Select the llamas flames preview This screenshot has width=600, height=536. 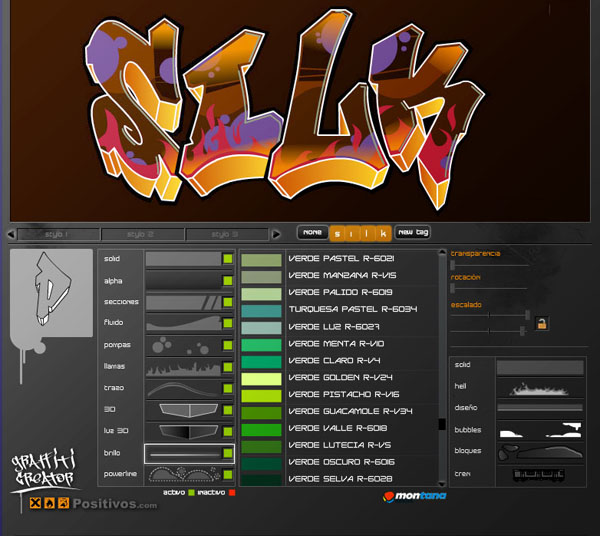[x=183, y=367]
